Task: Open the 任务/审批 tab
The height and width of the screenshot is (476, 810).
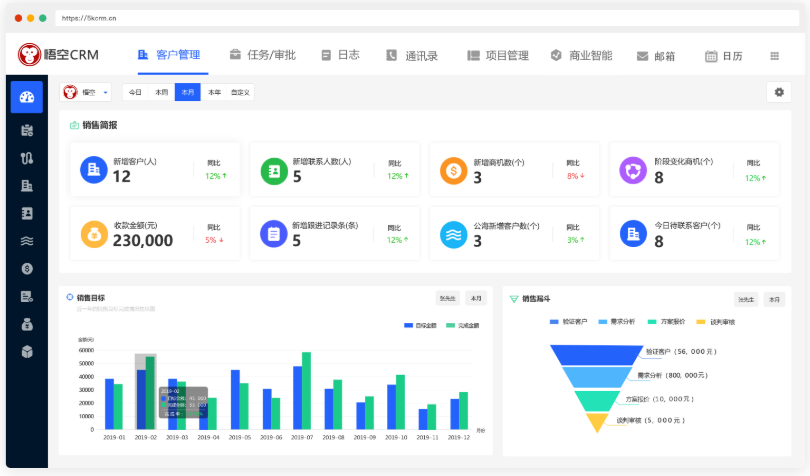Action: (263, 55)
